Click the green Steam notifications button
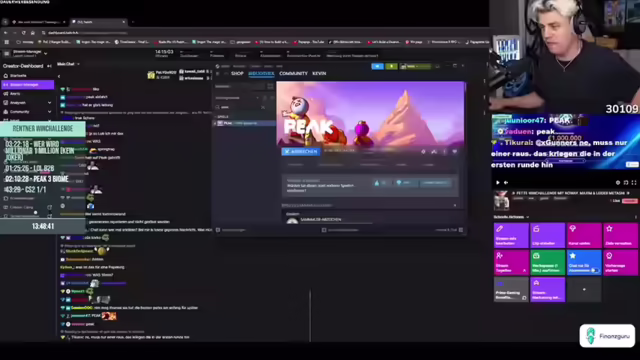This screenshot has height=360, width=640. coord(391,66)
